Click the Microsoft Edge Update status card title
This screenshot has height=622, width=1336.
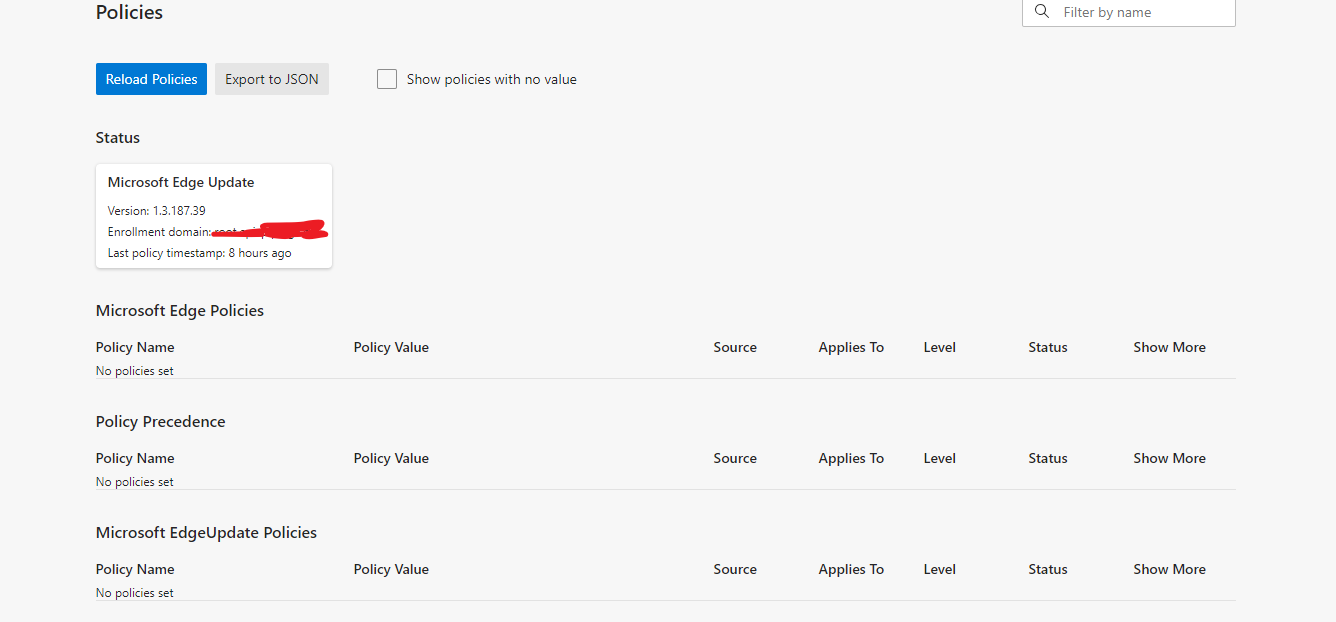point(181,182)
